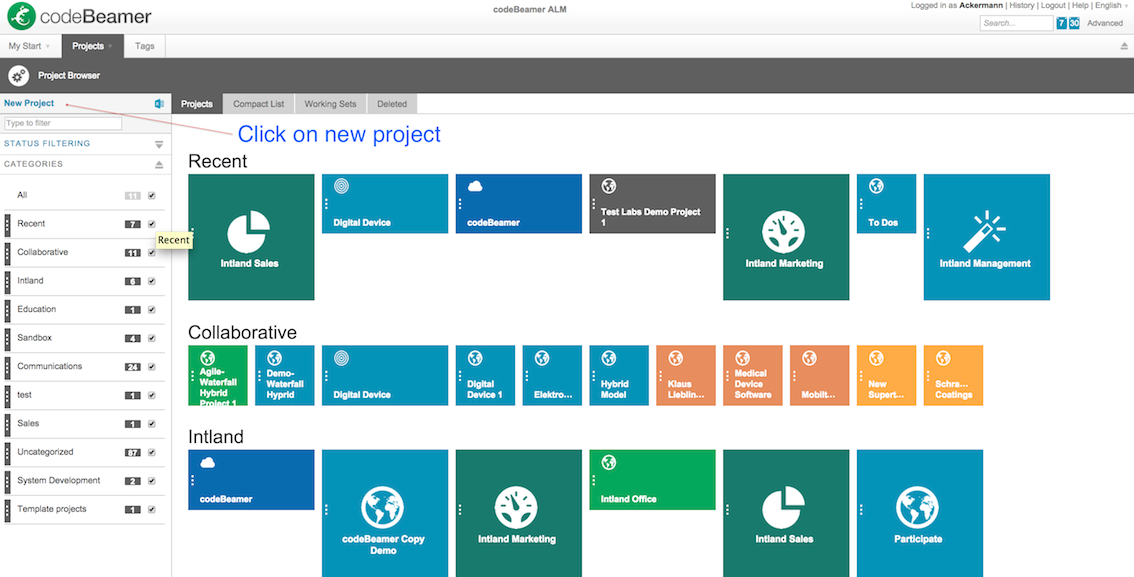Click the collapse header icon at the navigation bar's end
The image size is (1134, 577).
(x=1124, y=46)
